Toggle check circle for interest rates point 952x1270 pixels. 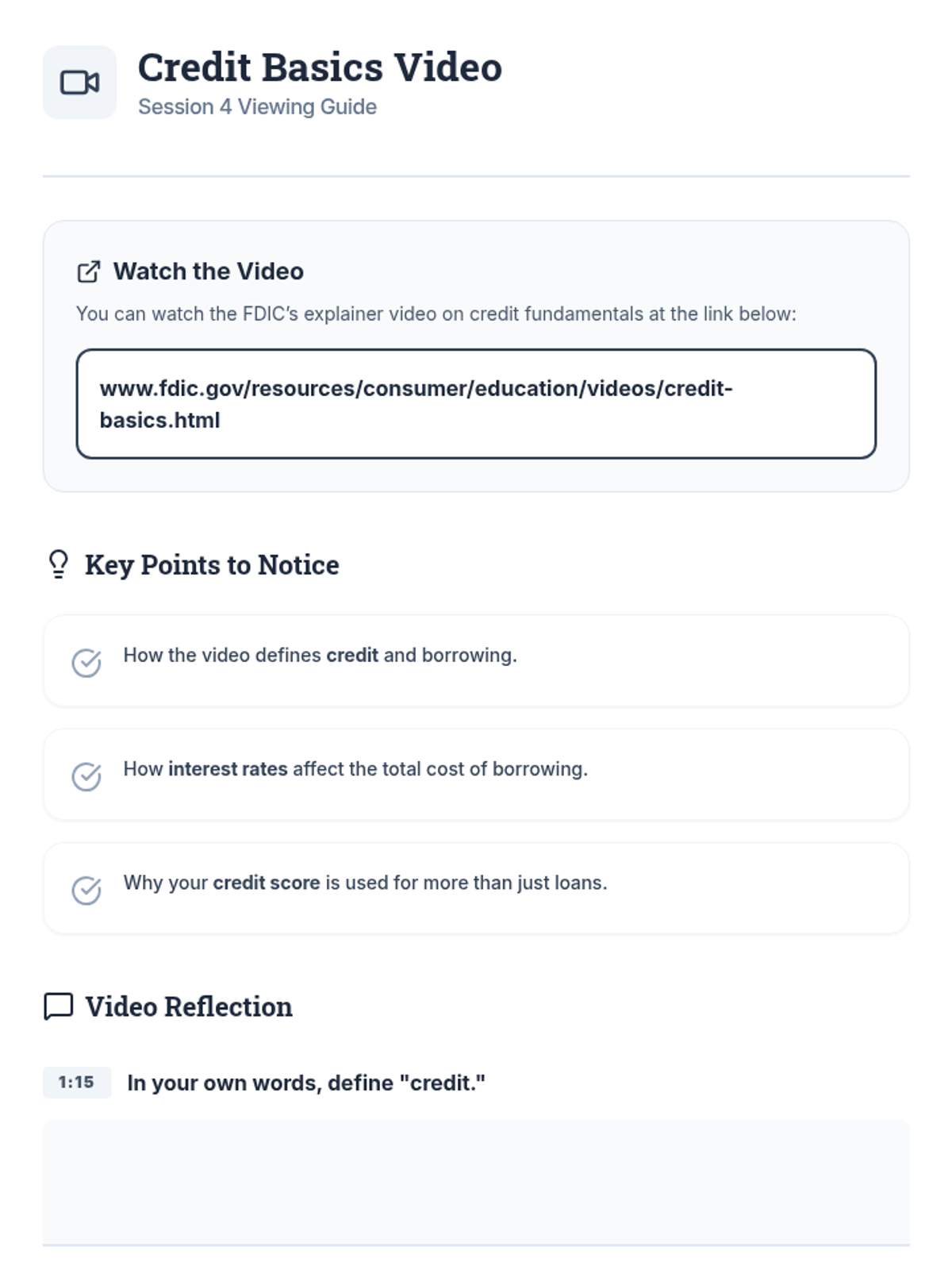click(86, 775)
